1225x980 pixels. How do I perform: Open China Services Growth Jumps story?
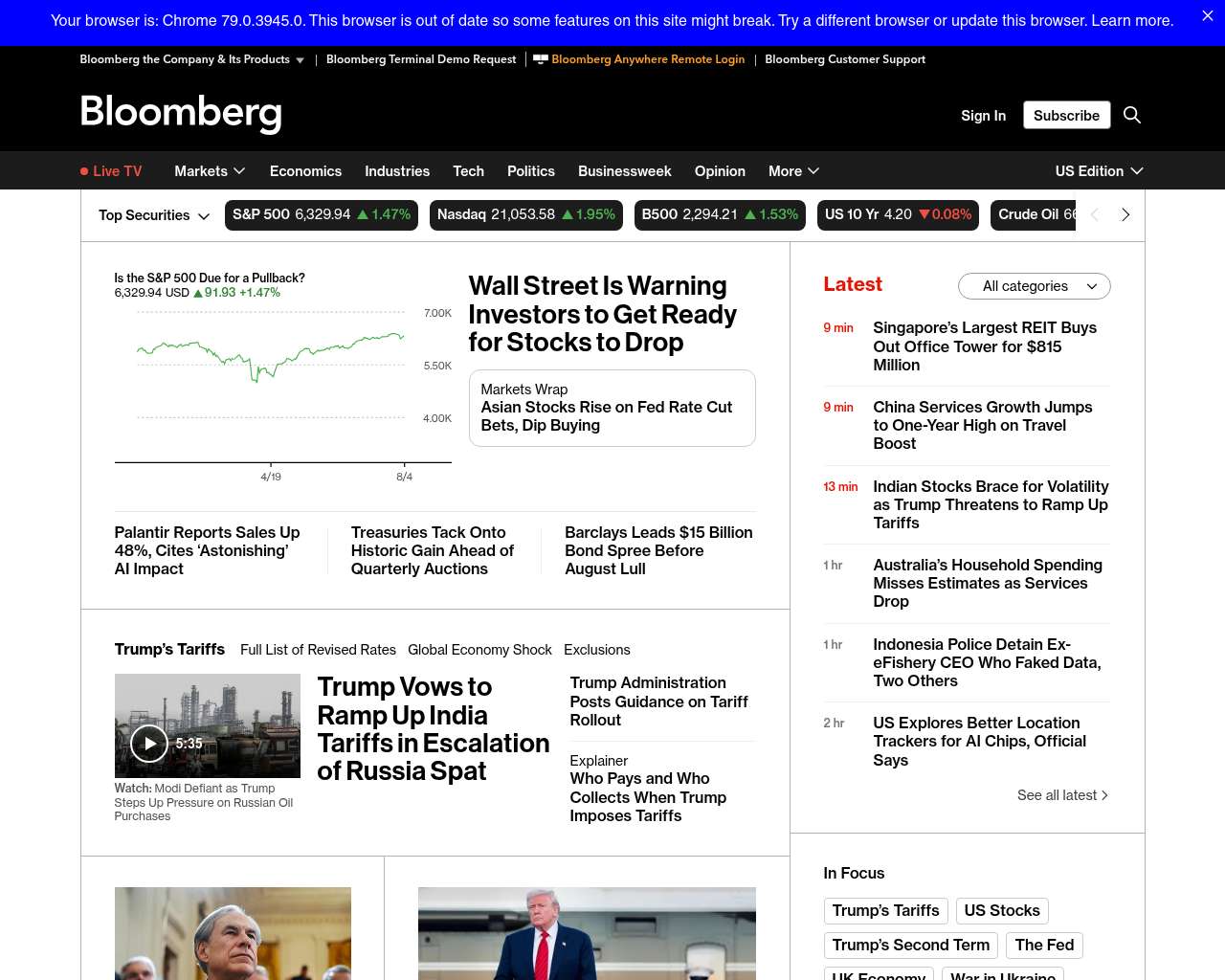[x=983, y=425]
